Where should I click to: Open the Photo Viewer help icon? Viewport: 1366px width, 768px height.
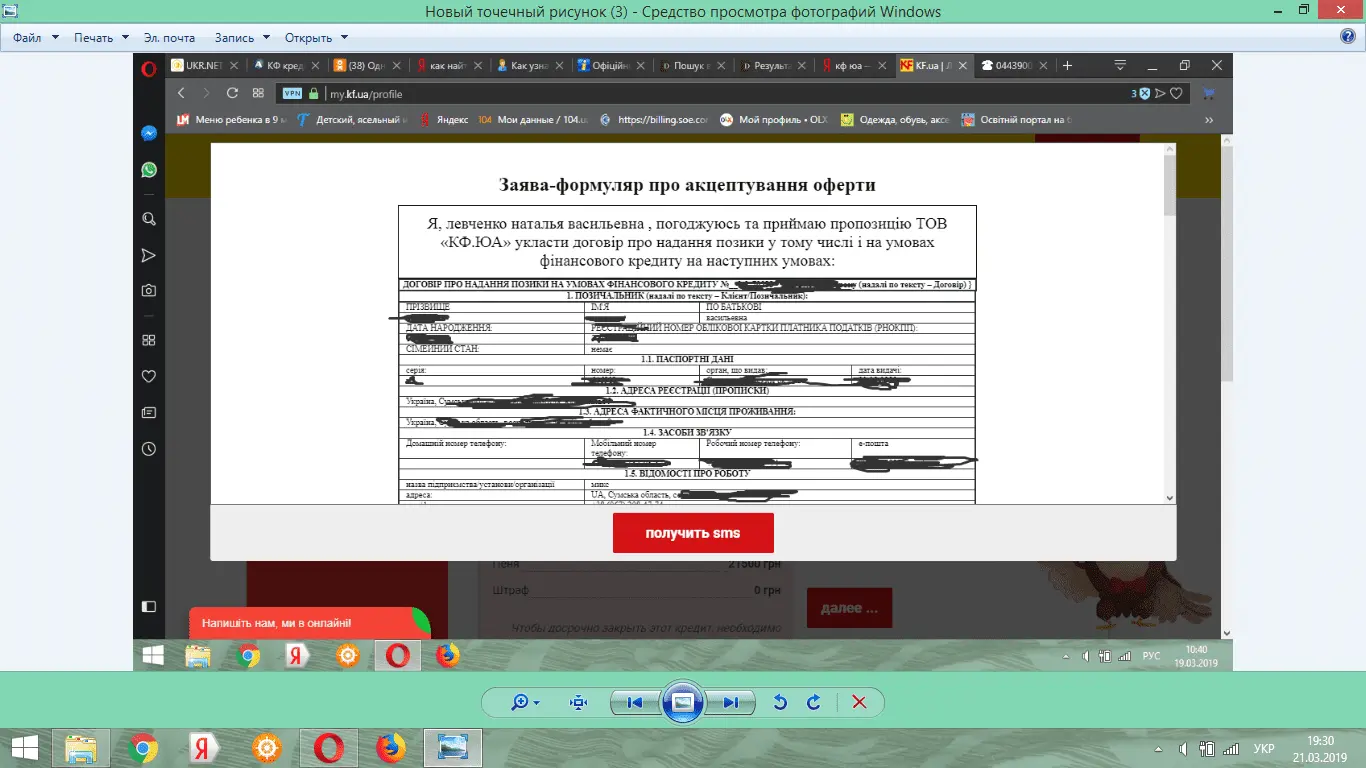click(x=1347, y=37)
